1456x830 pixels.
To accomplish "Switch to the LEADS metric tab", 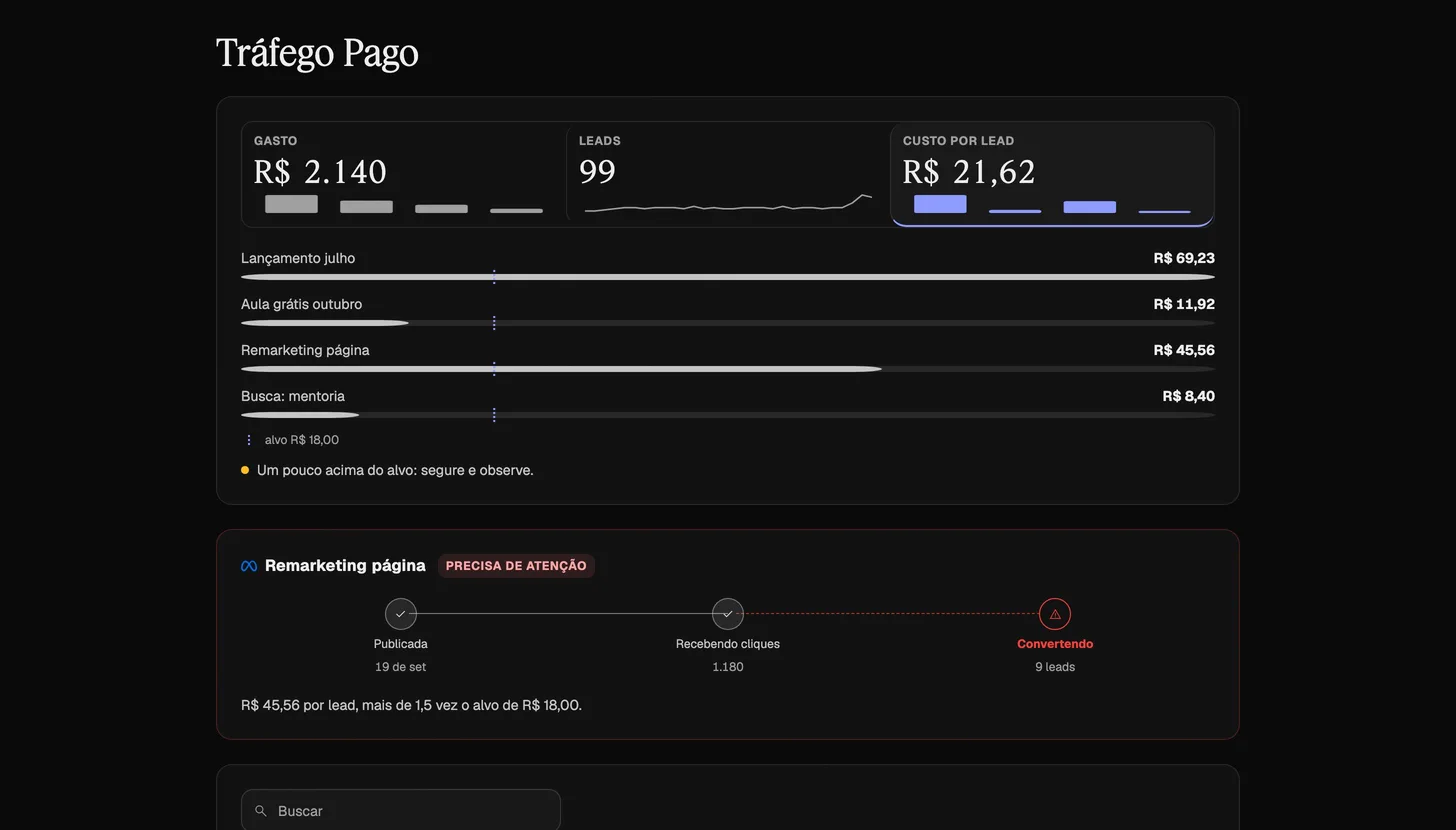I will point(728,174).
